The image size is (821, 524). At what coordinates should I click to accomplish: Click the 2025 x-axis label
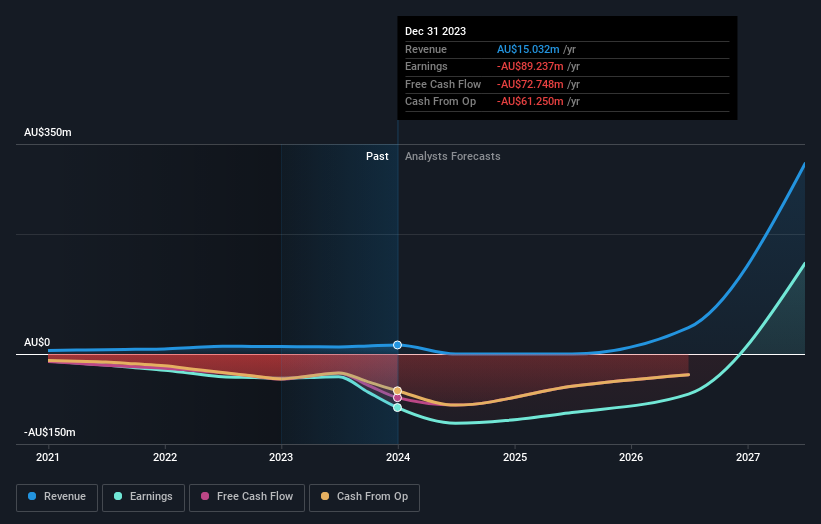click(x=515, y=458)
